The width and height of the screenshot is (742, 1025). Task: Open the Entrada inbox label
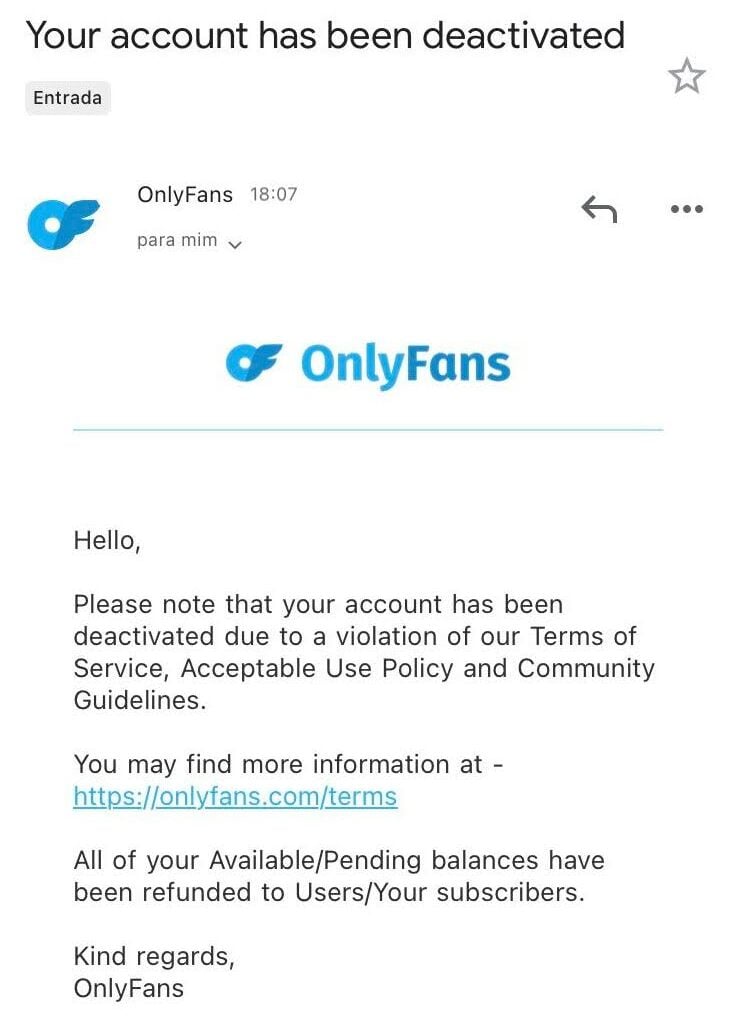(x=67, y=98)
